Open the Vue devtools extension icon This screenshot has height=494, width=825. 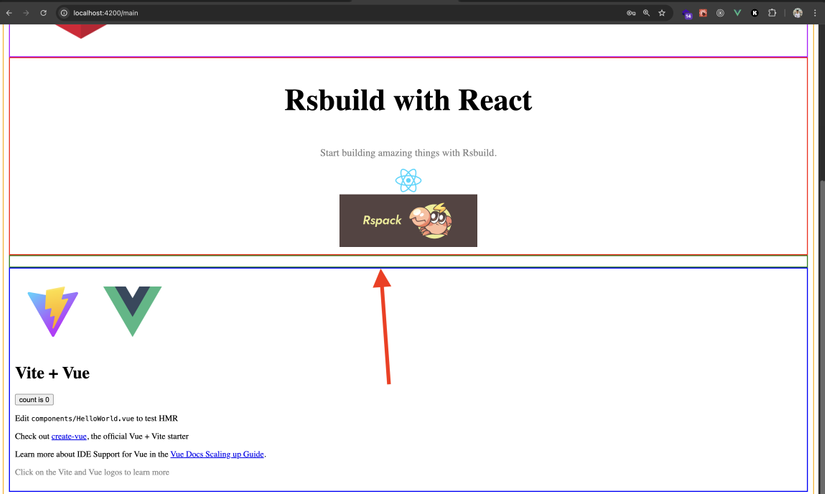coord(737,13)
